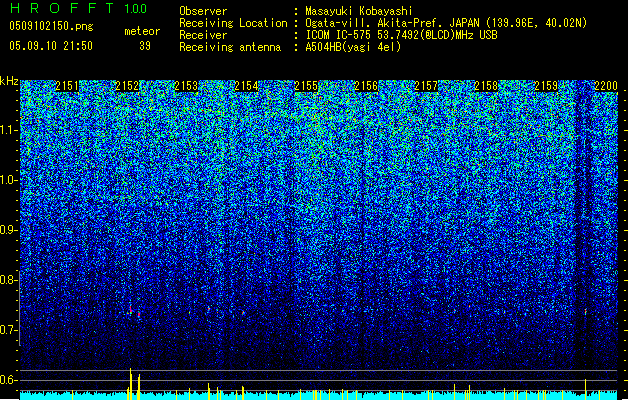
Task: Click the 2151 time marker
Action: pyautogui.click(x=67, y=86)
